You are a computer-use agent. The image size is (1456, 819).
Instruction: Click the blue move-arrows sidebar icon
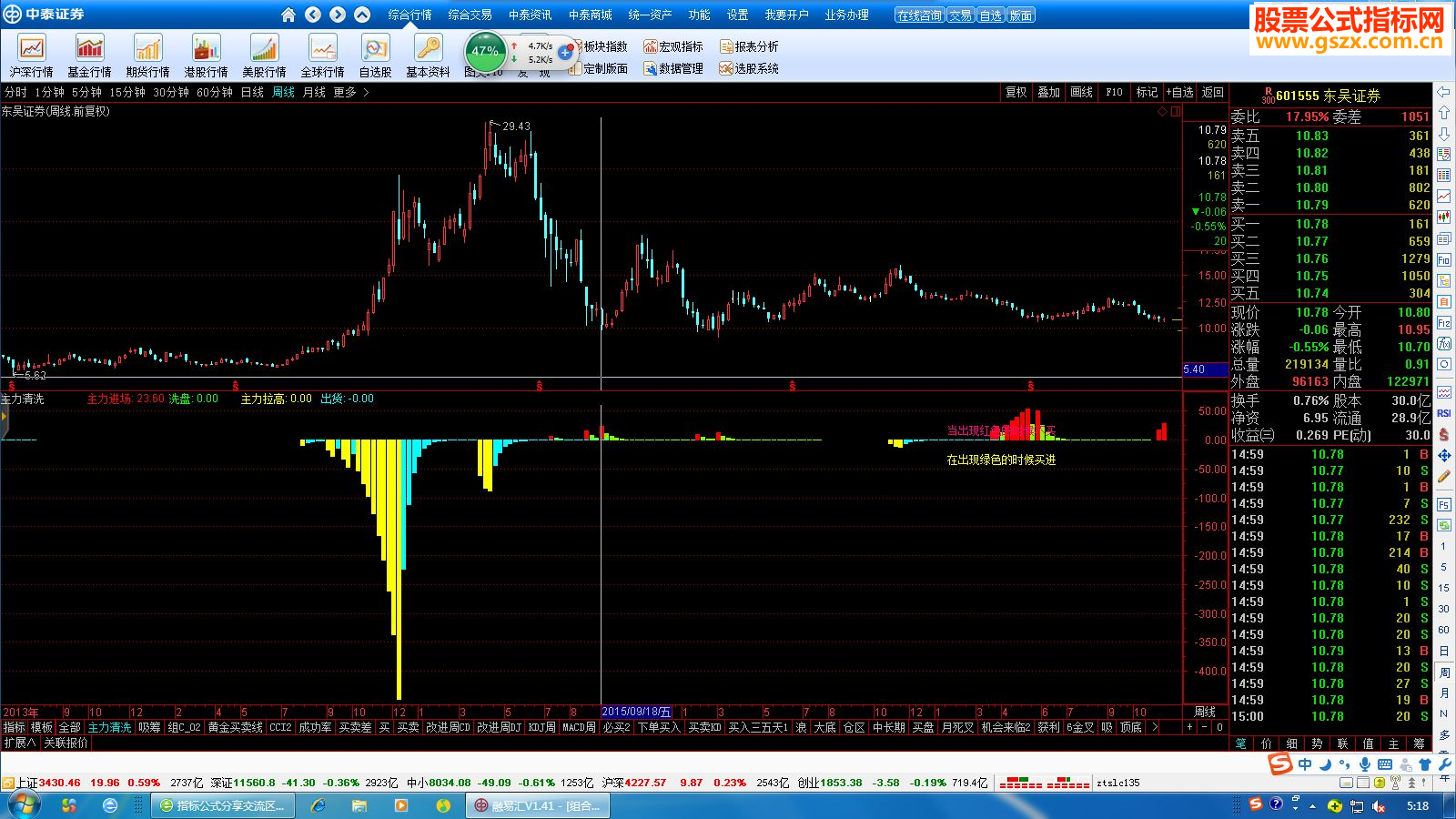1444,455
